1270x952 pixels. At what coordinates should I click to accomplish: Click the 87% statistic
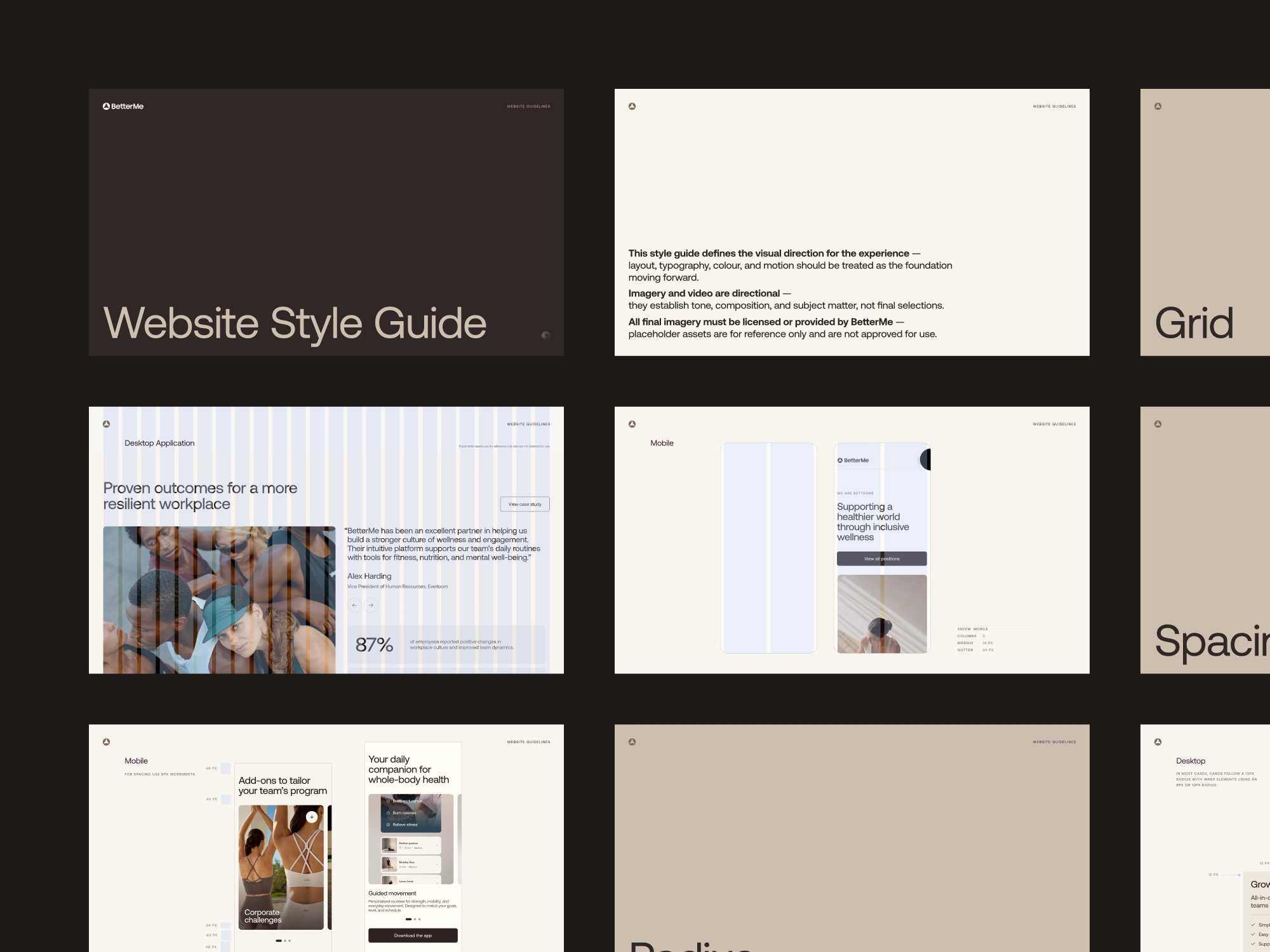(374, 645)
